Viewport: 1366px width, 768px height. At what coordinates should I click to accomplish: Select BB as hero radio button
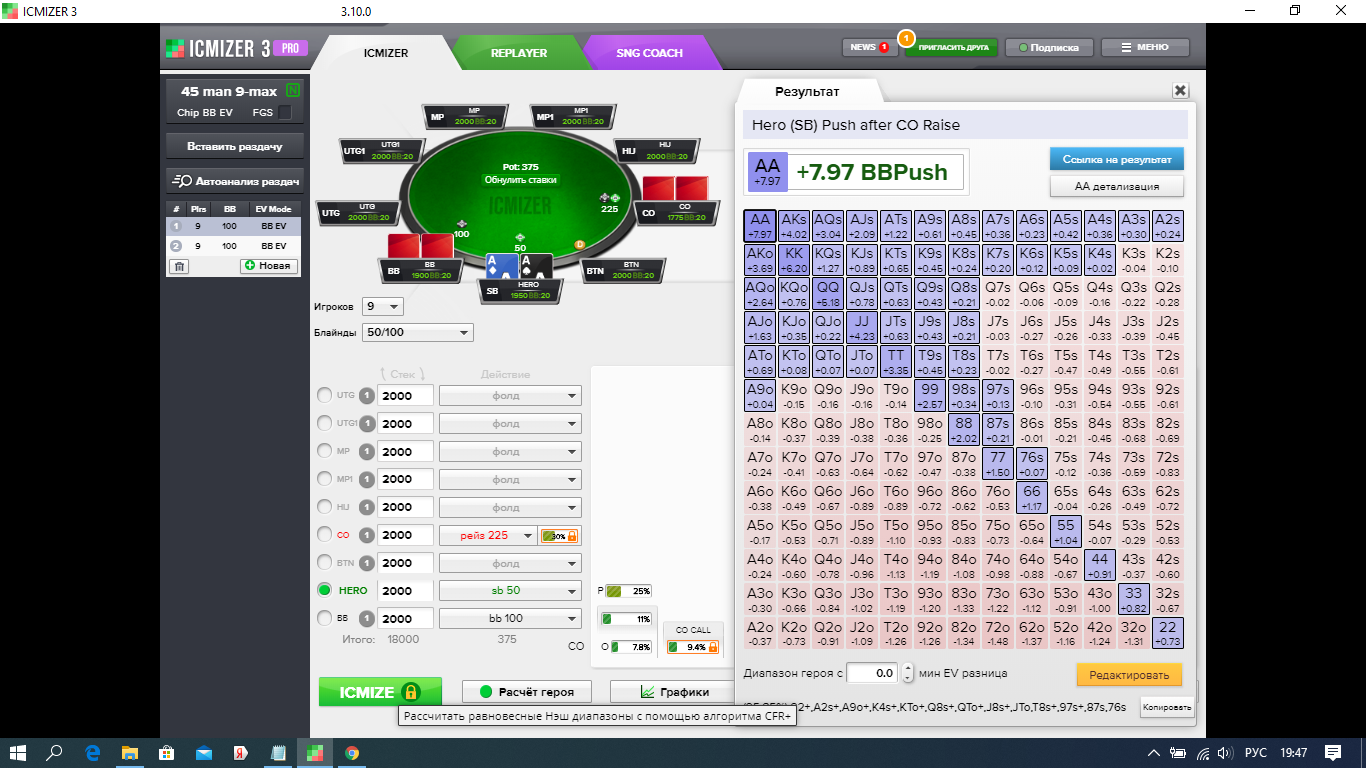coord(324,618)
